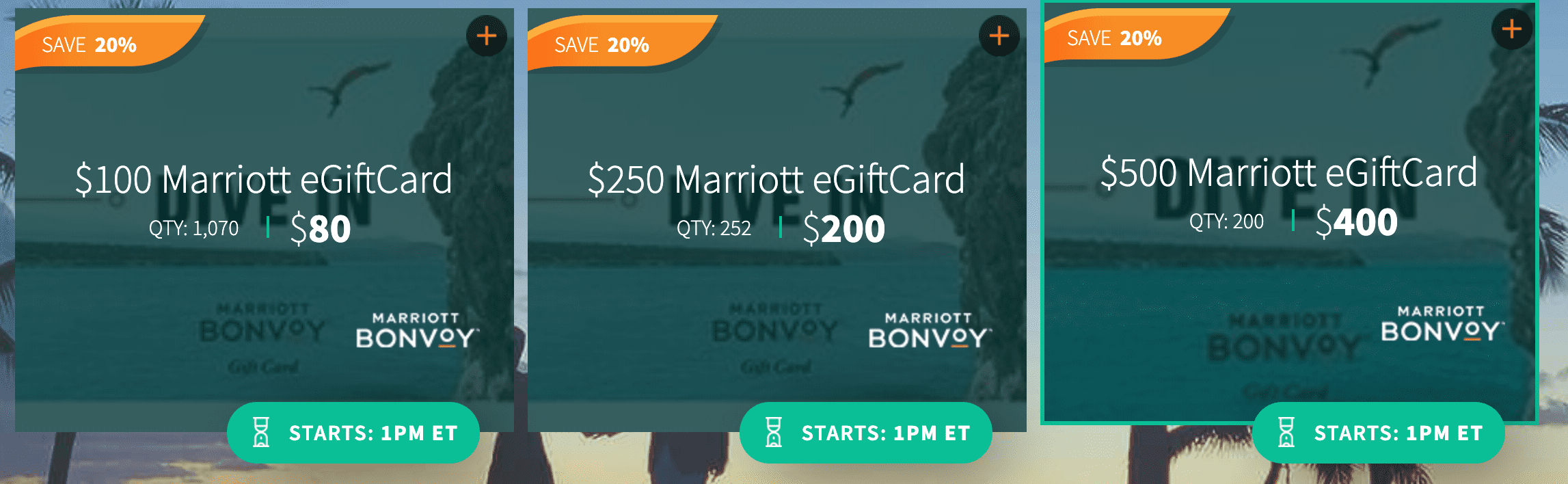
Task: Click 'Starts: 1PM ET' button under $100 card
Action: click(x=353, y=433)
